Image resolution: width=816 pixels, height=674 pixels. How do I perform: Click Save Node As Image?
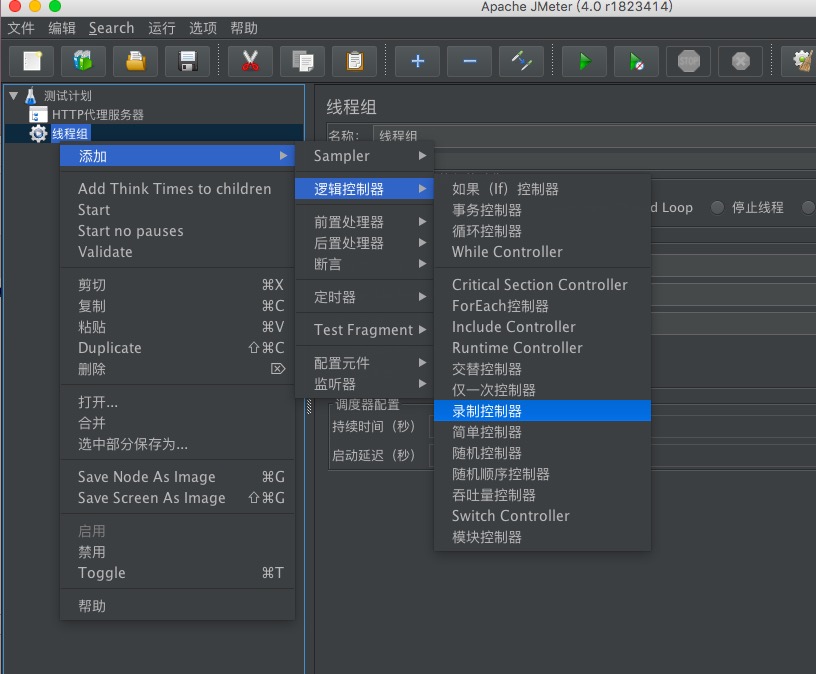point(177,476)
